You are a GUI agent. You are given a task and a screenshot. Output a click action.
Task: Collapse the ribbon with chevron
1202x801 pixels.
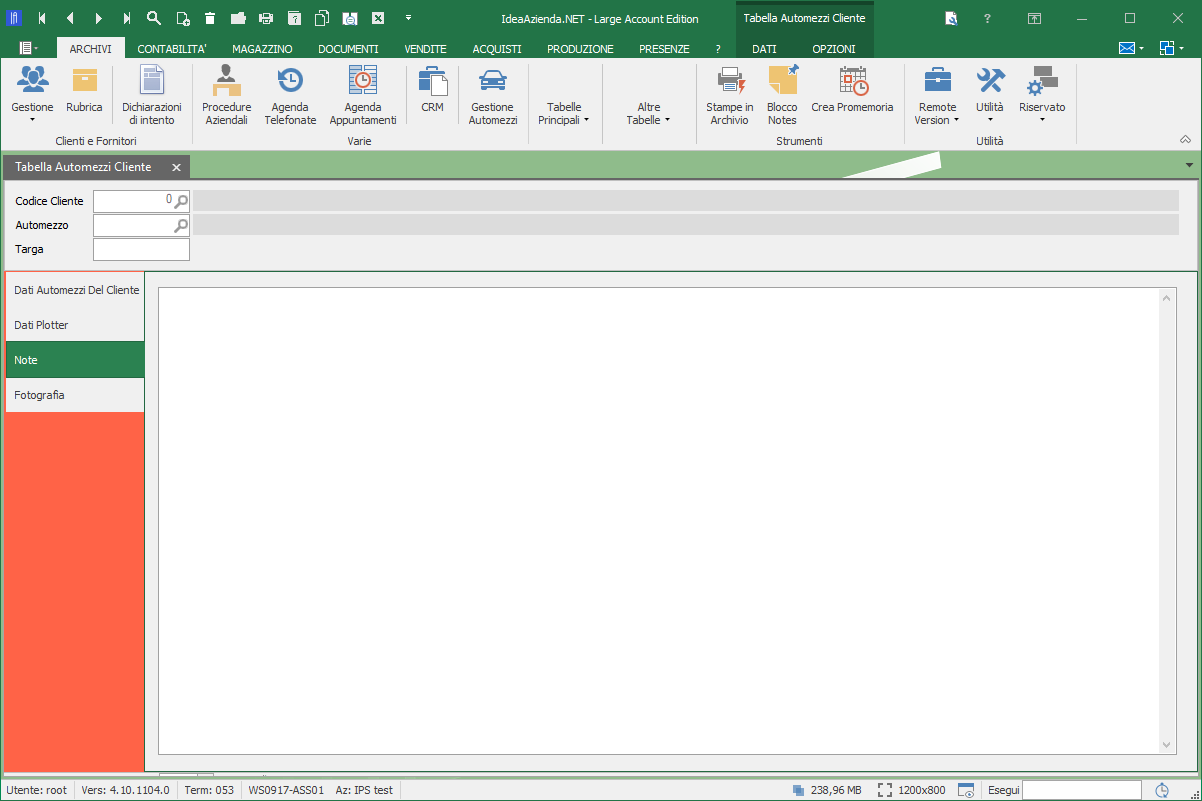[x=1186, y=140]
